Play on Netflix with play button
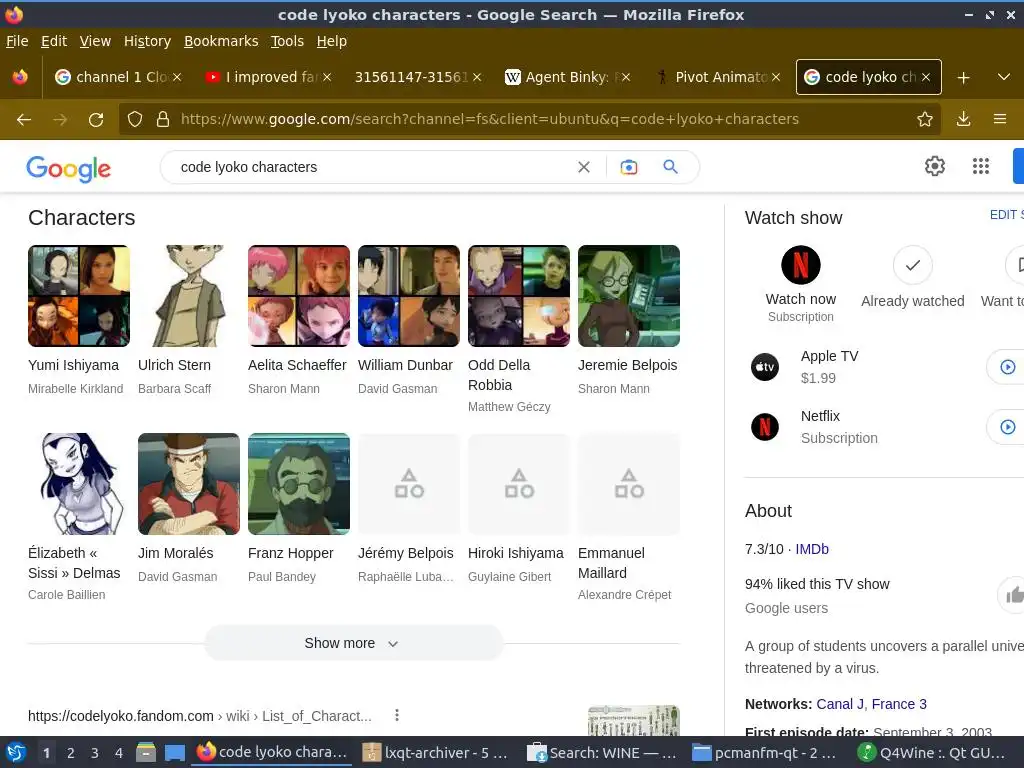 1008,427
